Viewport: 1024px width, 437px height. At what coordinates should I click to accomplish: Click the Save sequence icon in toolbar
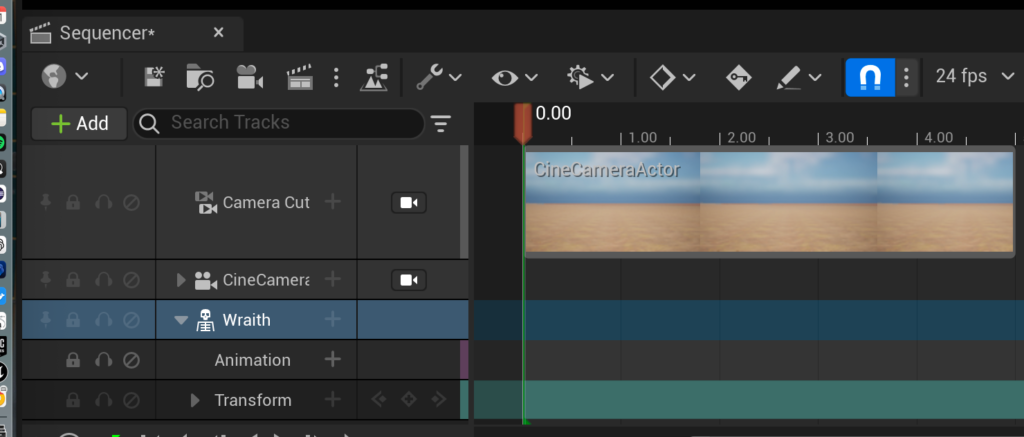click(155, 77)
